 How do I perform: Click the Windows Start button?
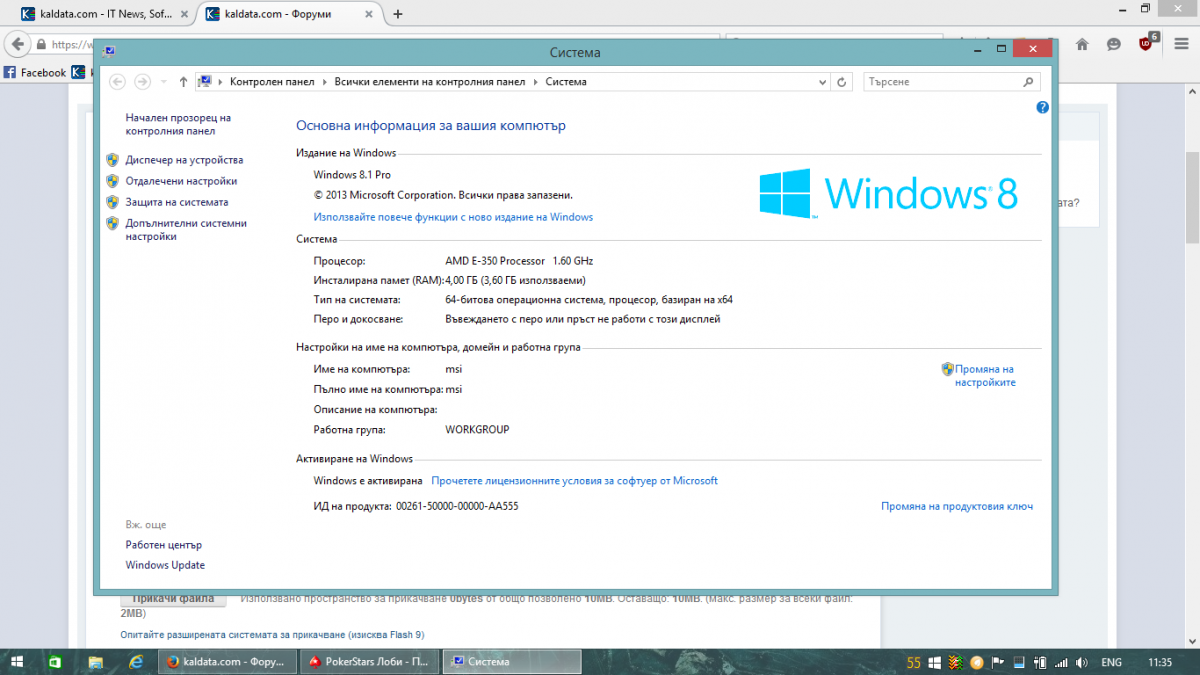tap(18, 661)
